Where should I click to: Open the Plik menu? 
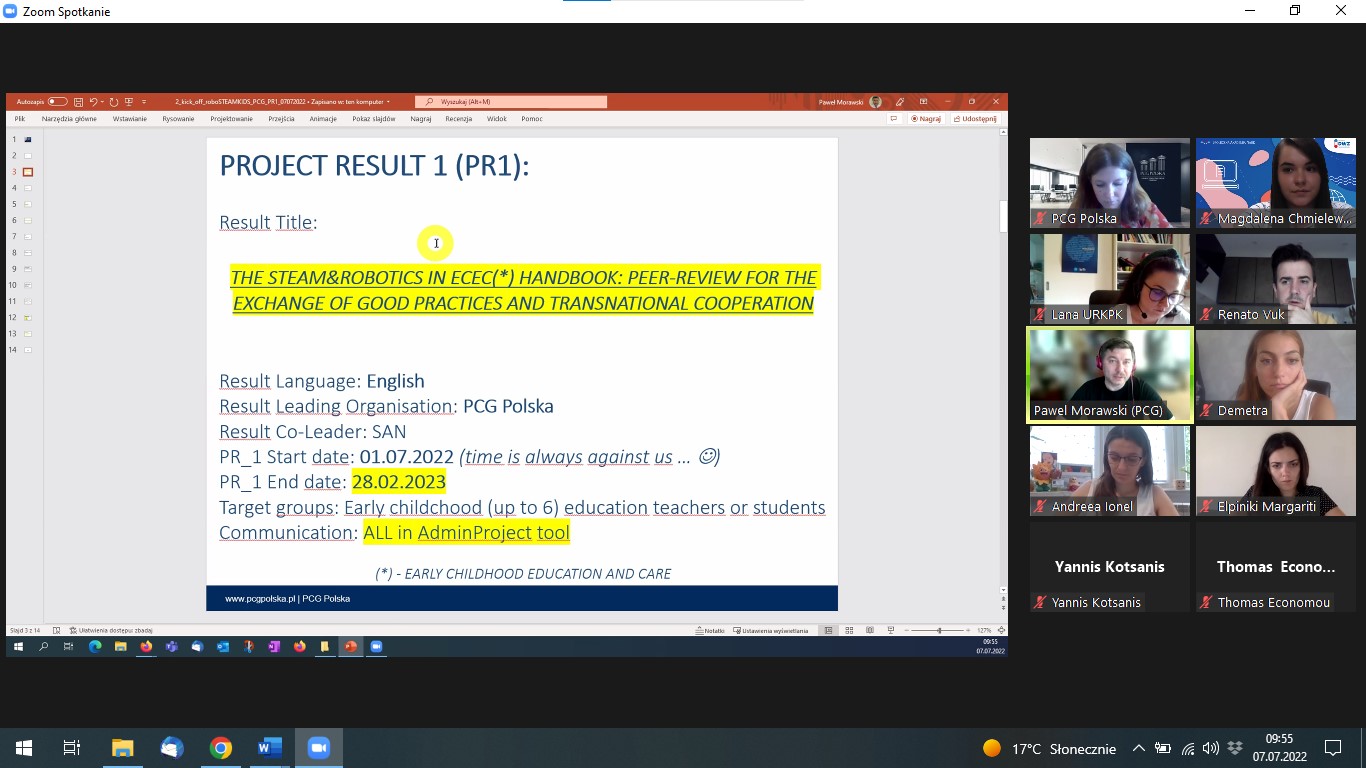[x=19, y=118]
